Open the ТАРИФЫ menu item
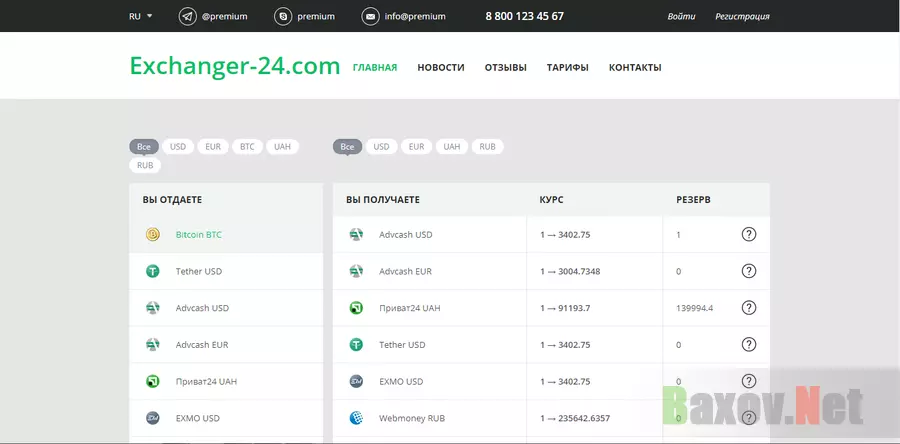This screenshot has height=444, width=900. 568,68
